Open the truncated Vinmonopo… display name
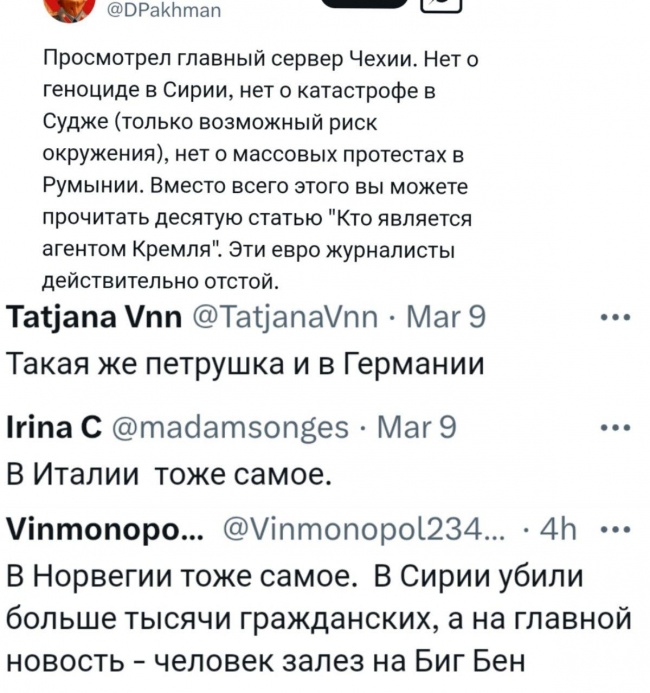 point(106,529)
